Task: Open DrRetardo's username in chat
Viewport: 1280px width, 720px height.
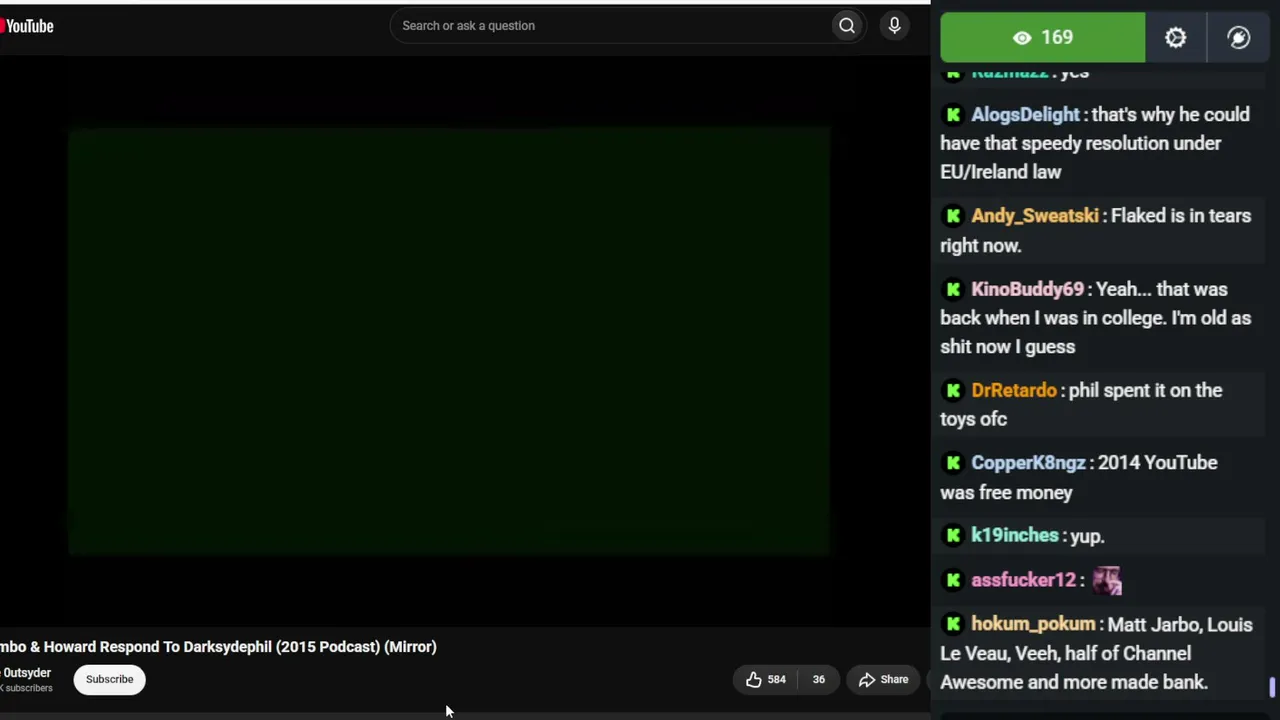Action: pyautogui.click(x=1013, y=390)
